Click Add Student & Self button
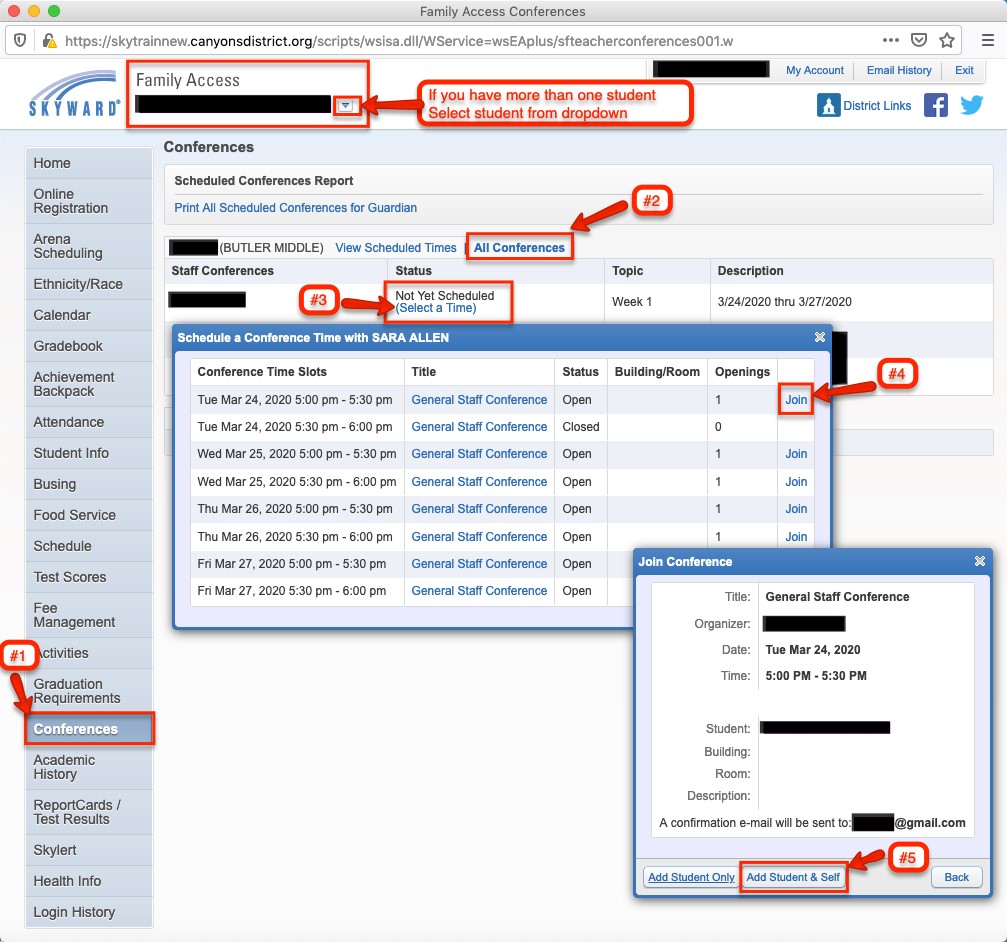The width and height of the screenshot is (1007, 942). point(794,877)
